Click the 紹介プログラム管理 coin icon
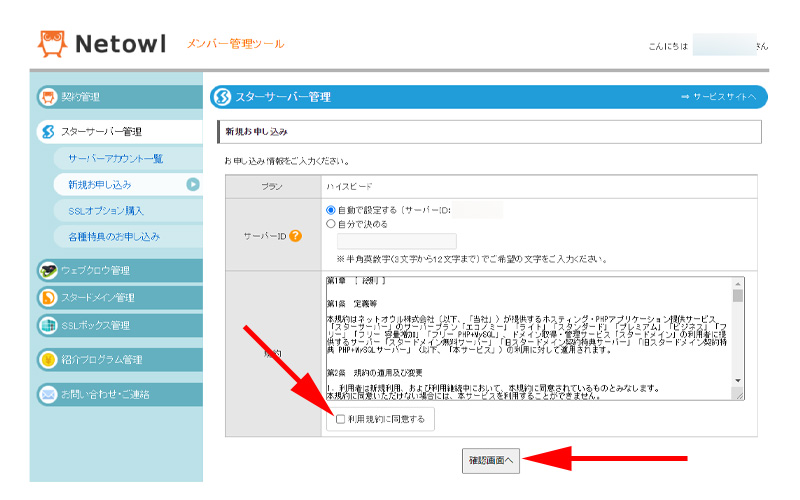 (x=48, y=360)
